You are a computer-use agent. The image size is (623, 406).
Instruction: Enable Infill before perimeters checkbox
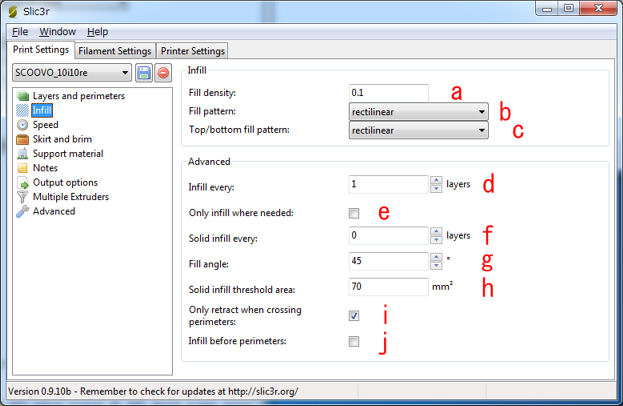[x=354, y=341]
